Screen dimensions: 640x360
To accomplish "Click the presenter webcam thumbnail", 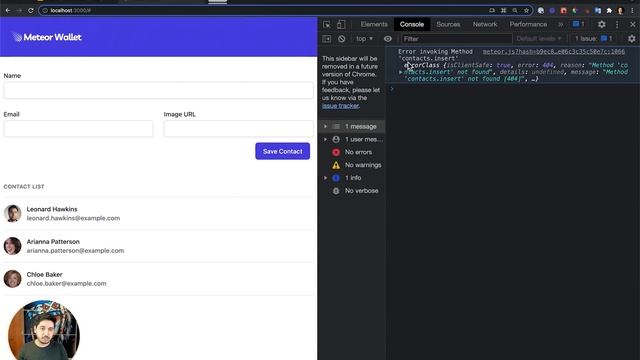I will (44, 330).
